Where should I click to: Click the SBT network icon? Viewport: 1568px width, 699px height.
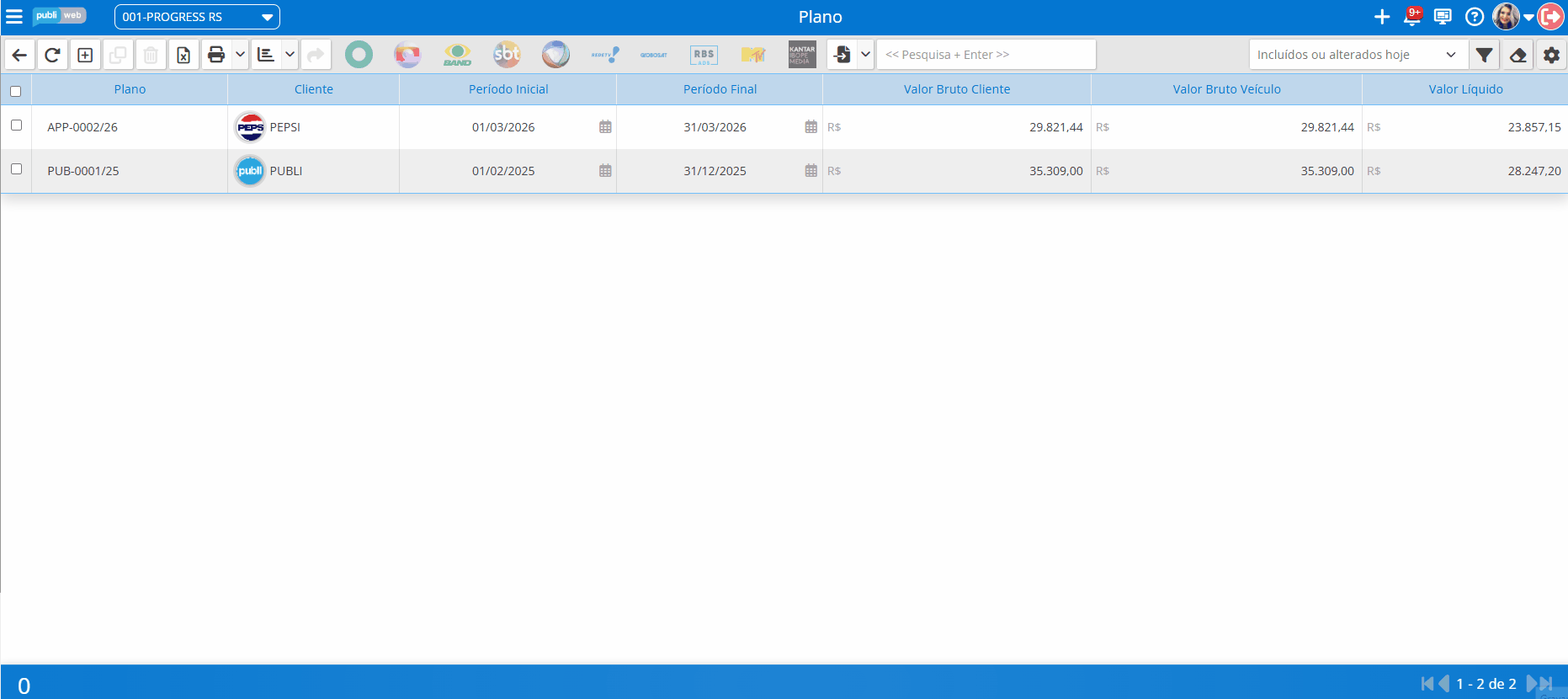(x=507, y=55)
